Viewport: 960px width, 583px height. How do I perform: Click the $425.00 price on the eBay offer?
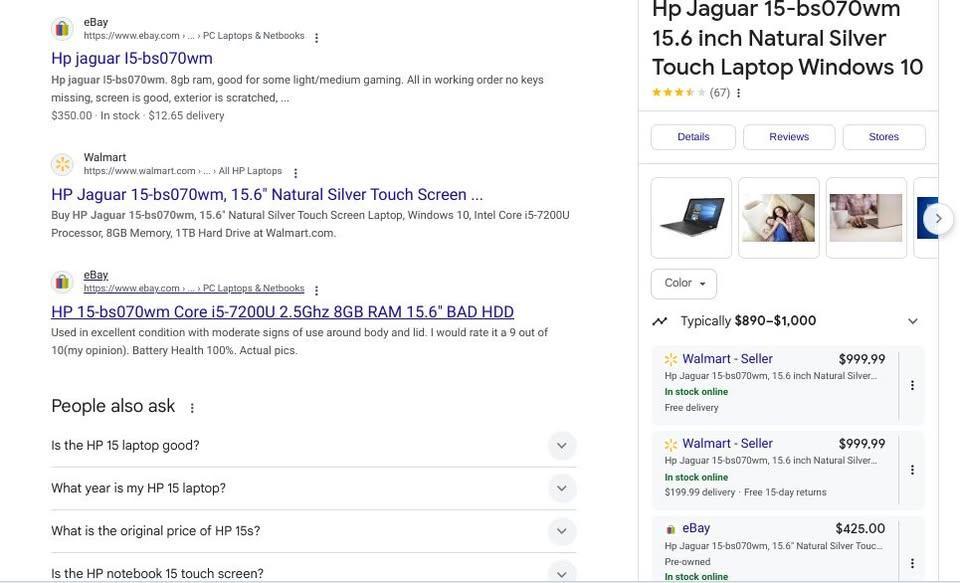(x=860, y=528)
